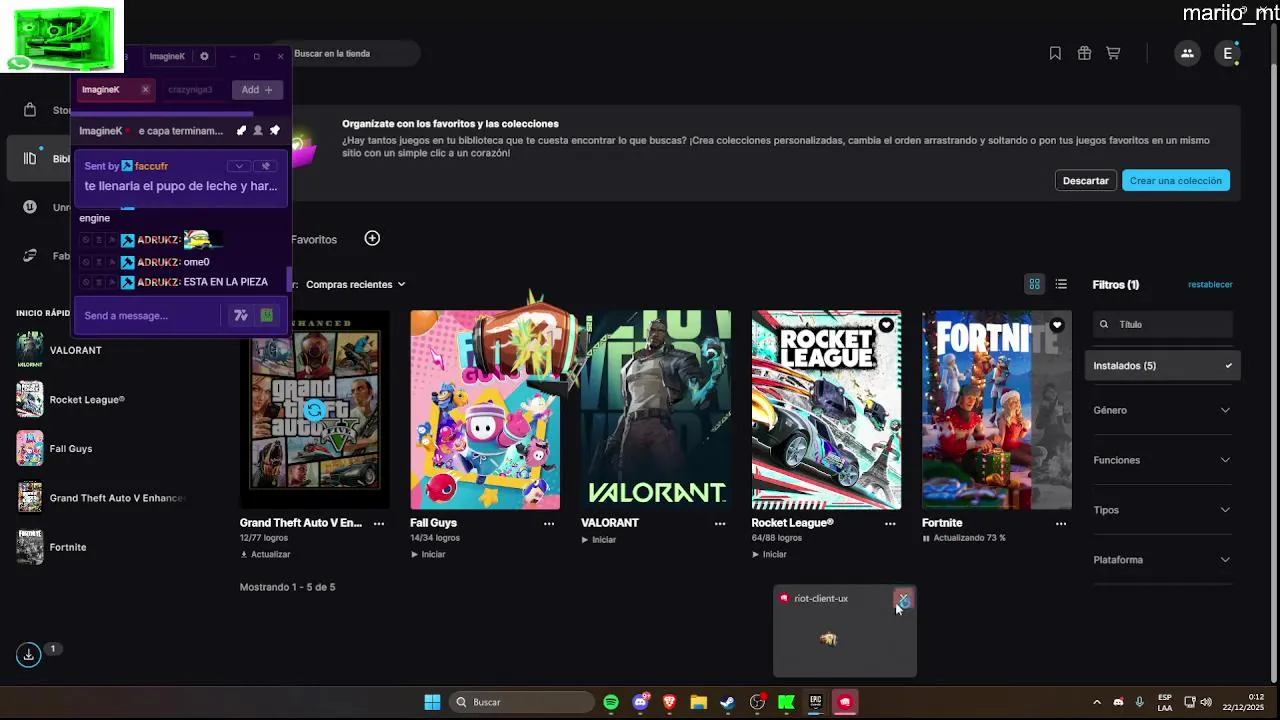Open Steam from the taskbar
Viewport: 1280px width, 720px height.
click(727, 702)
